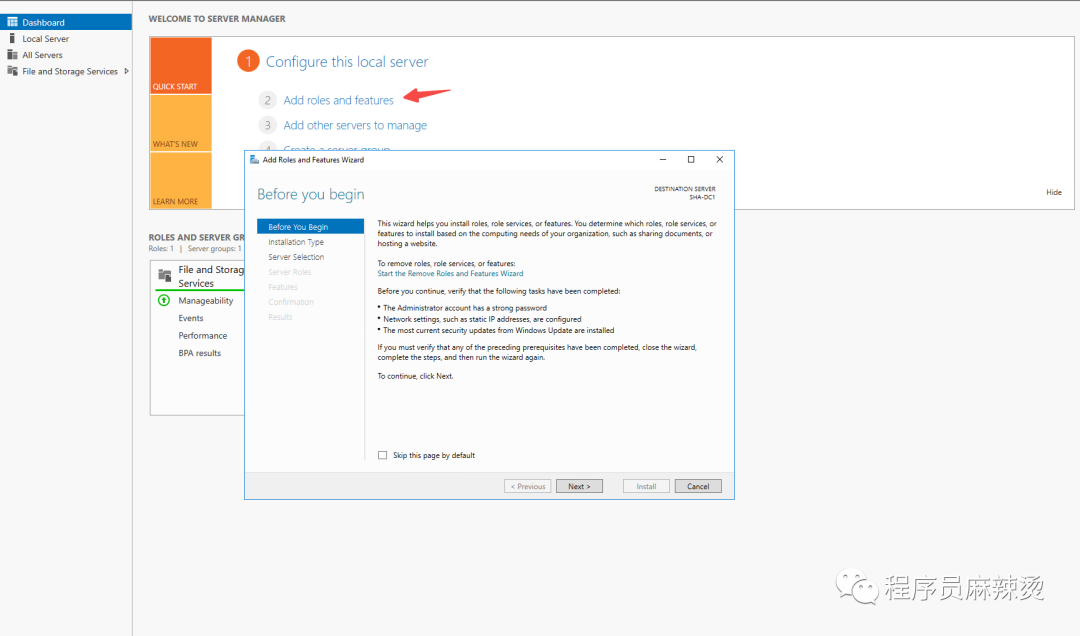
Task: Open Dashboard in the left navigation
Action: click(66, 22)
